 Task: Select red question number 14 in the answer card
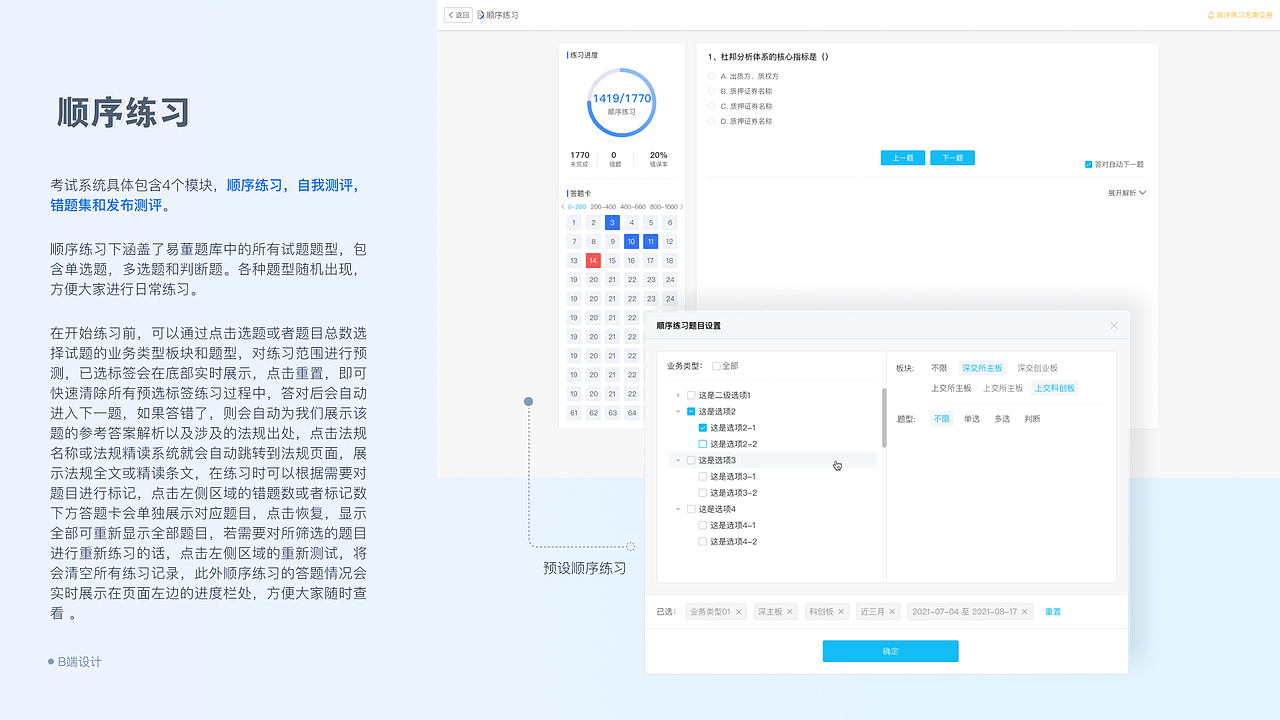(592, 260)
